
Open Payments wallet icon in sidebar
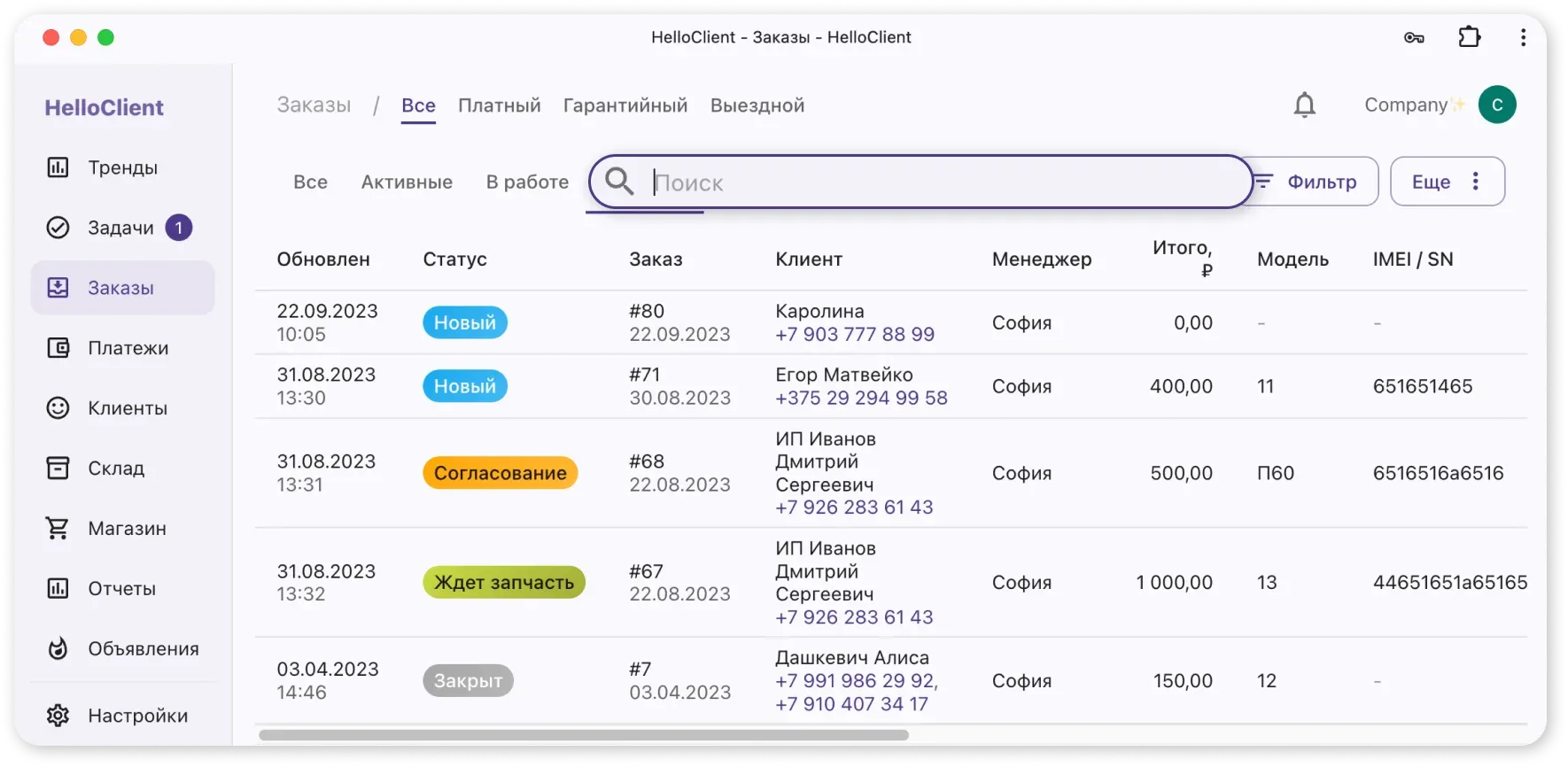point(58,348)
